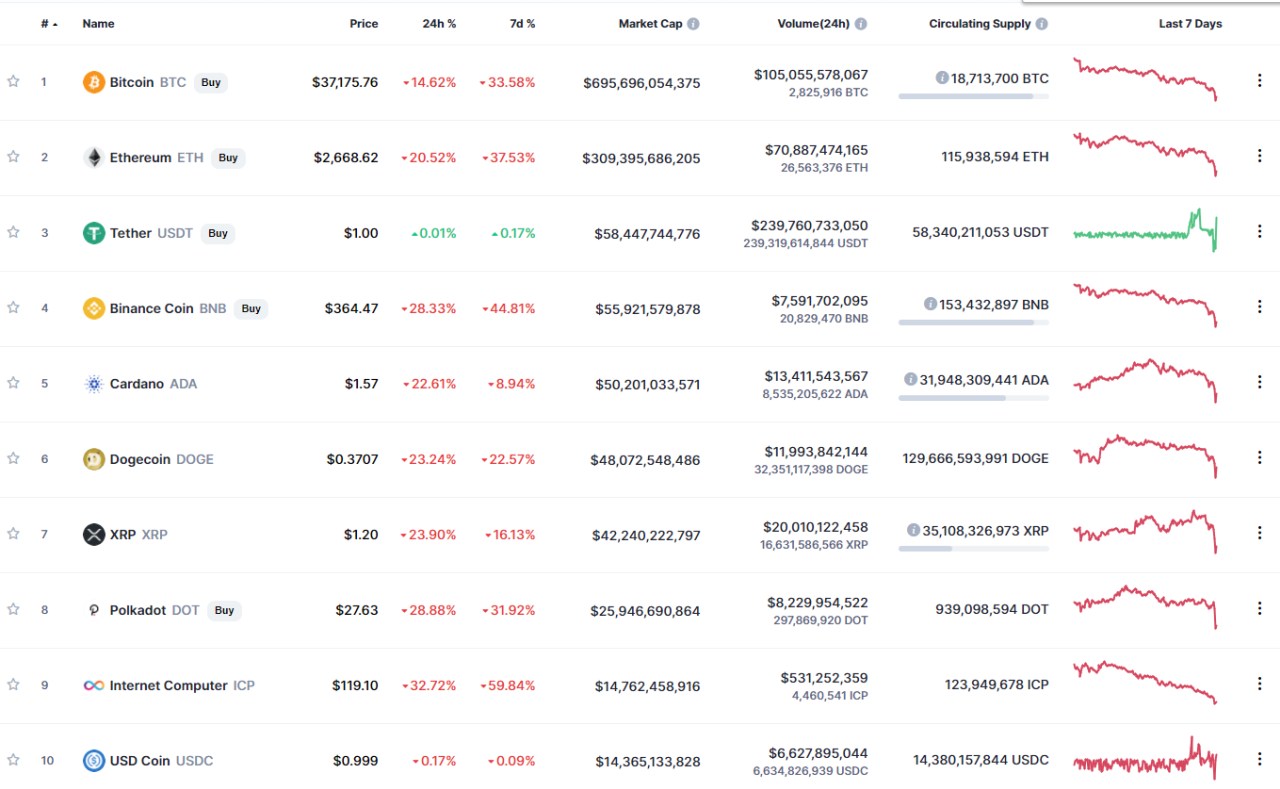Click Bitcoin's circulating supply progress bar

973,96
